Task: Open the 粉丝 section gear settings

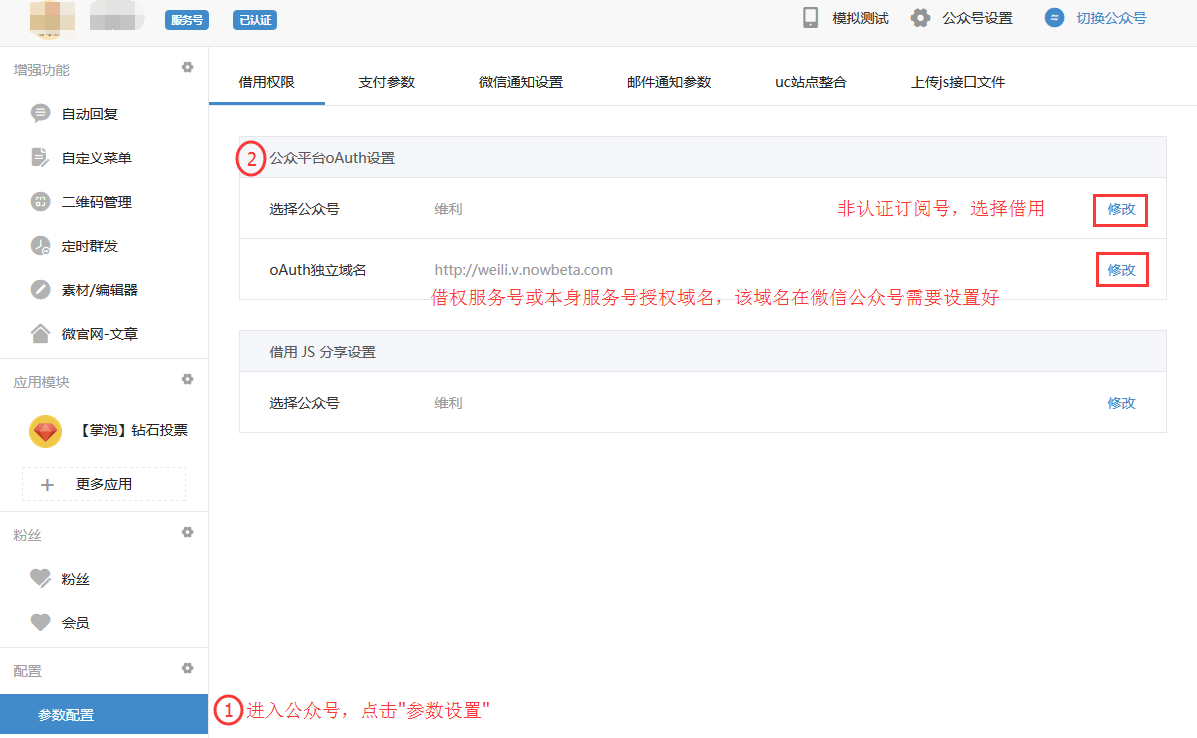Action: tap(187, 532)
